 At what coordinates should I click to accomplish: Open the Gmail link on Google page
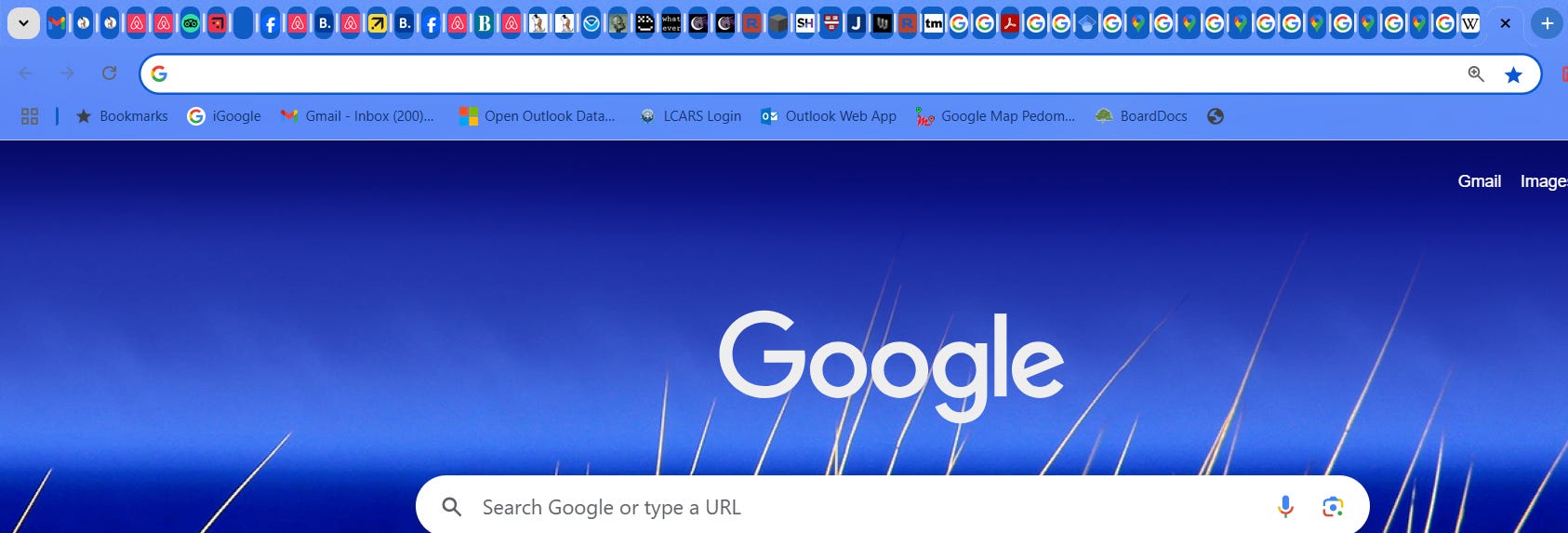(x=1480, y=181)
